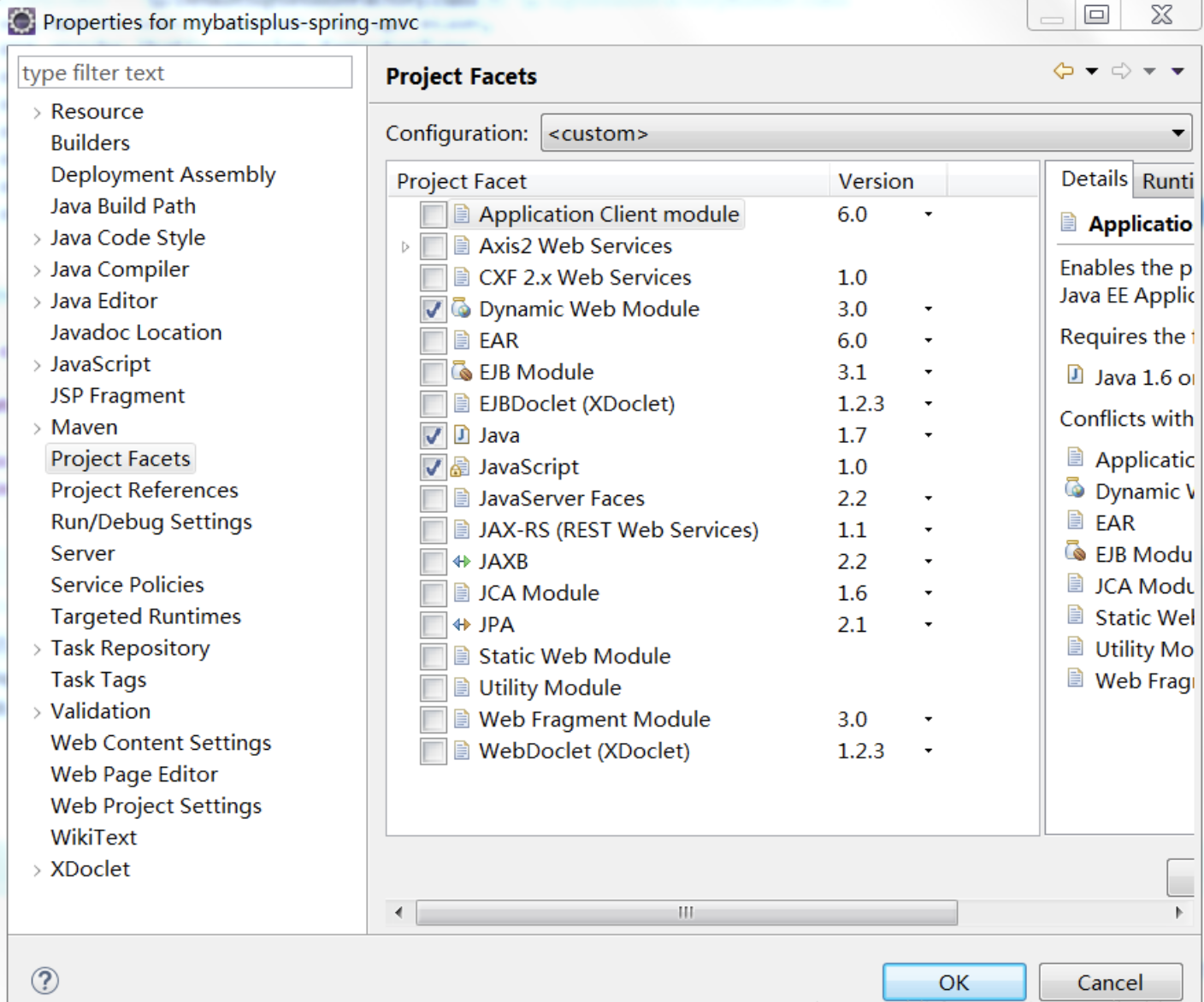Uncheck the Dynamic Web Module checkbox
Image resolution: width=1204 pixels, height=1002 pixels.
coord(434,309)
